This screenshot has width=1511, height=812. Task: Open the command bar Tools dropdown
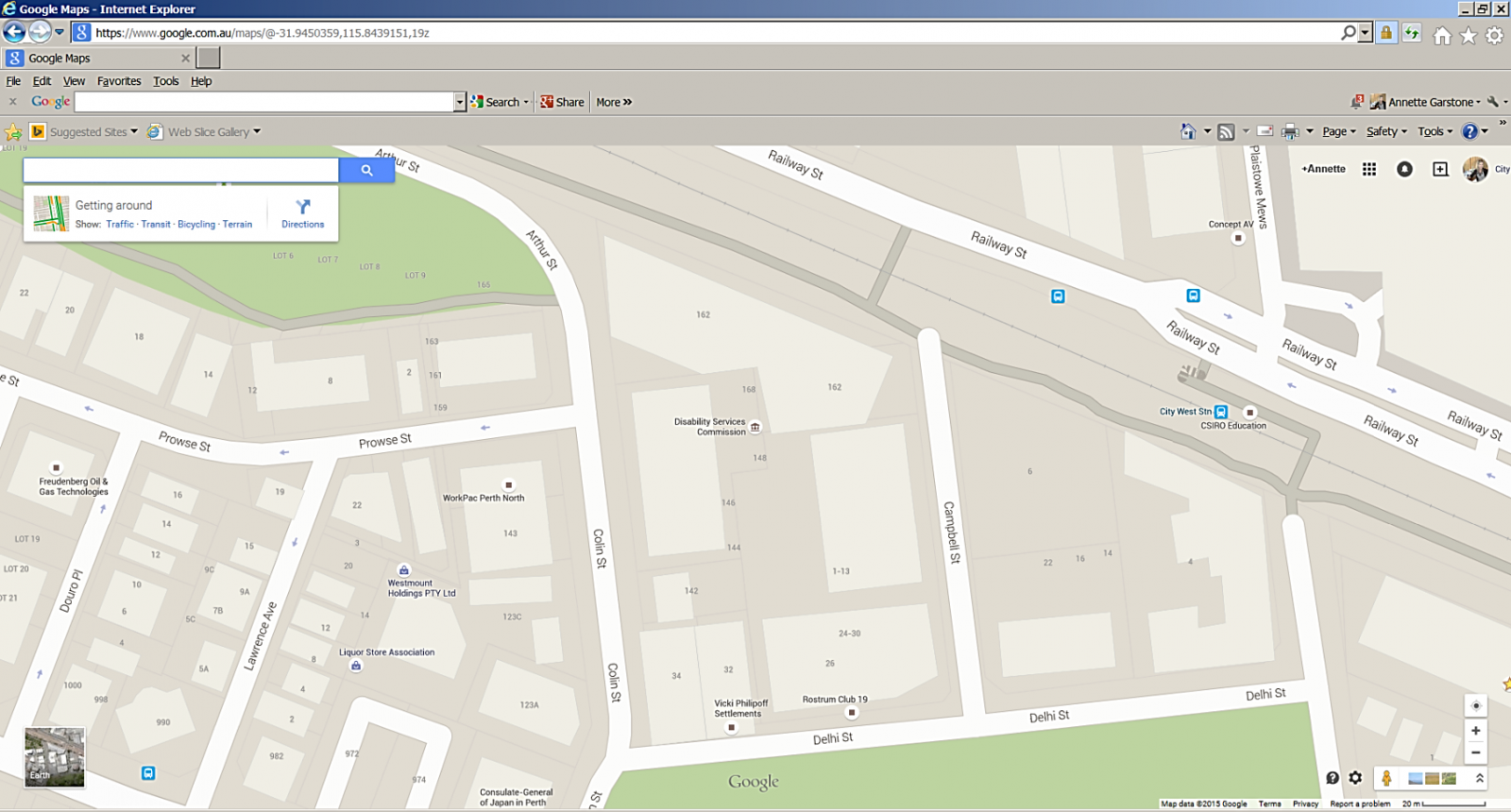pyautogui.click(x=1435, y=131)
